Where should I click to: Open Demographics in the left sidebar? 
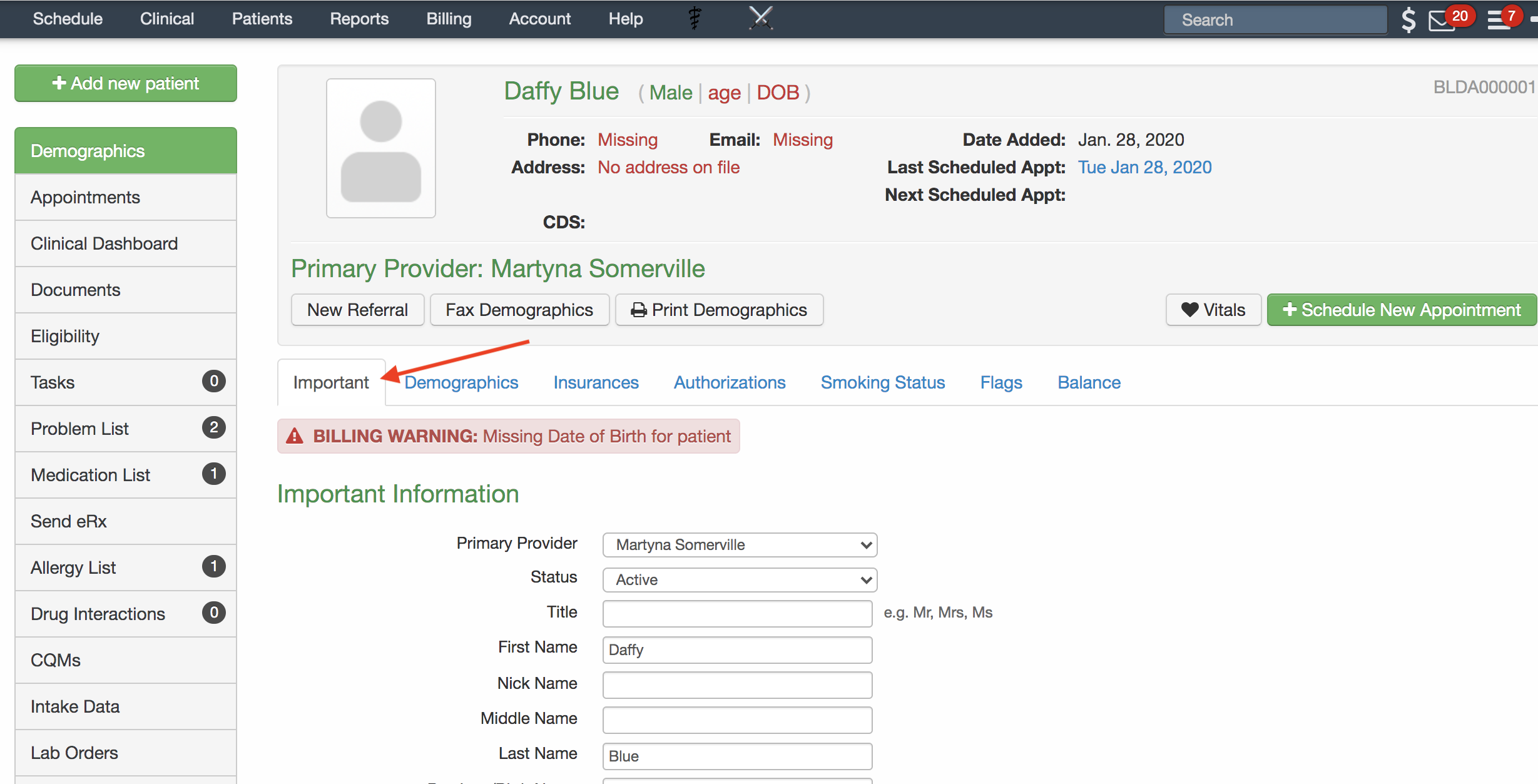pyautogui.click(x=126, y=151)
